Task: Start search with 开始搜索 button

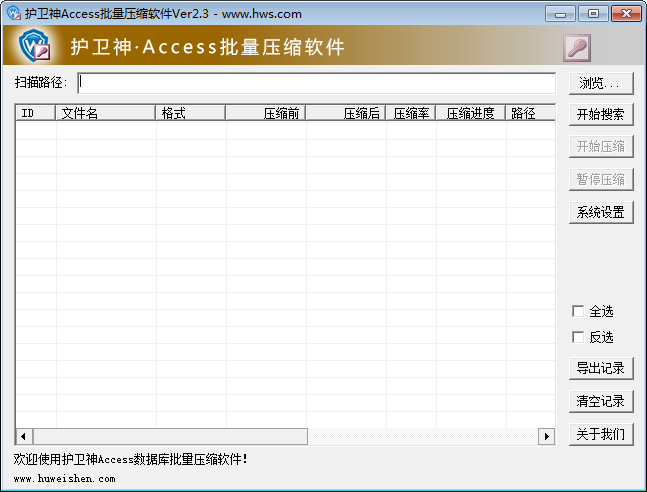Action: [601, 114]
